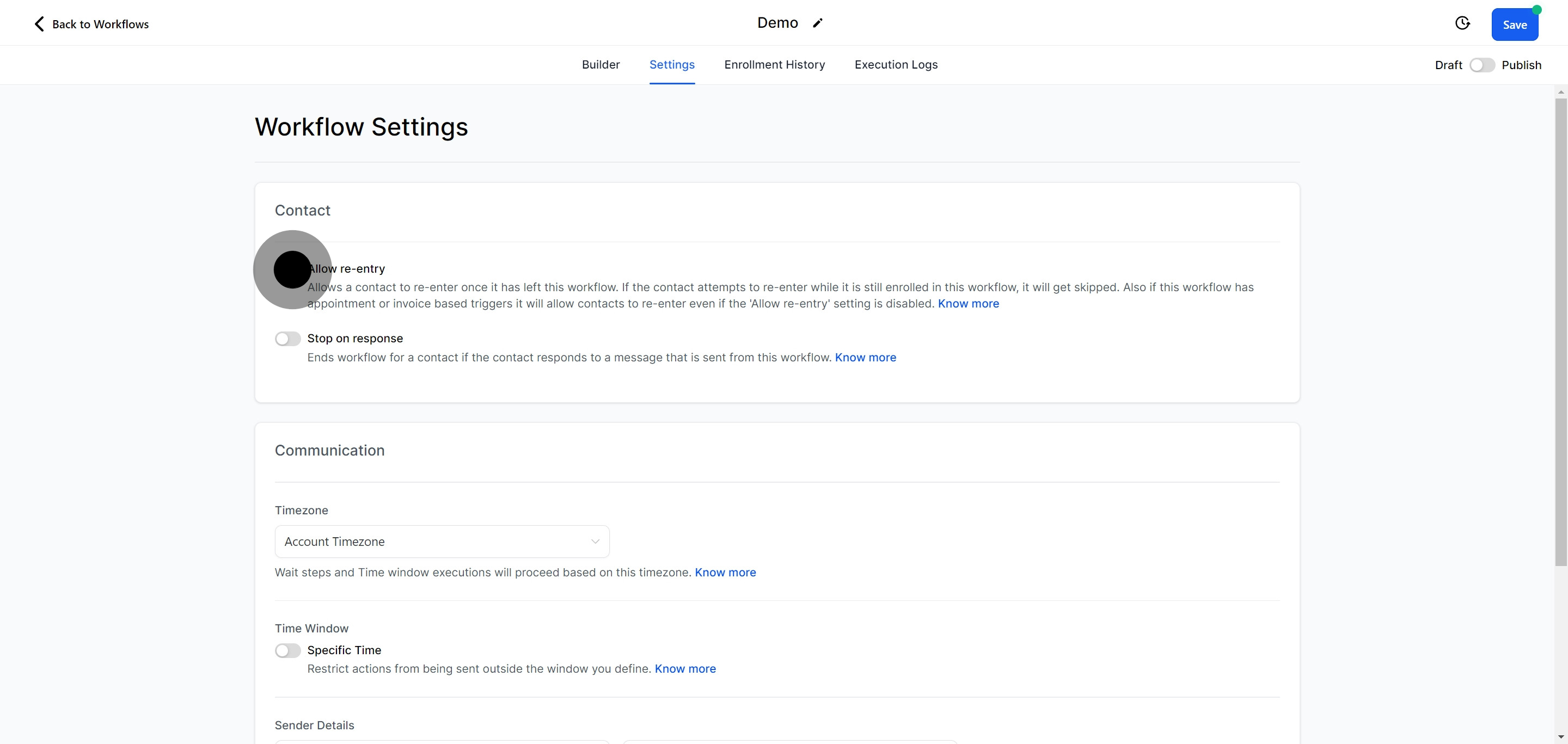1568x744 pixels.
Task: Click the back arrow icon
Action: (x=40, y=24)
